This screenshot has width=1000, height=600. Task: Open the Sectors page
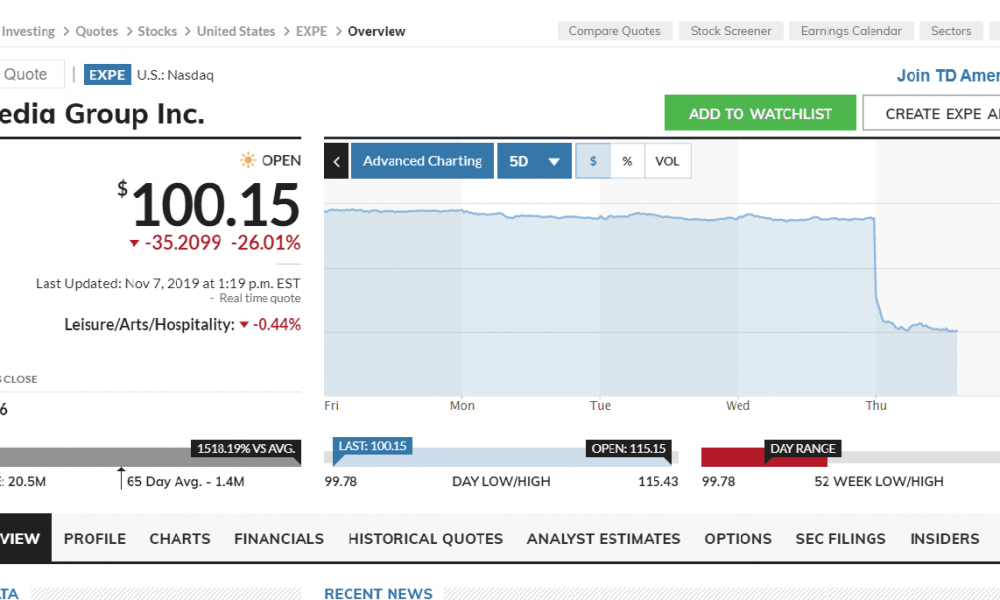(951, 31)
